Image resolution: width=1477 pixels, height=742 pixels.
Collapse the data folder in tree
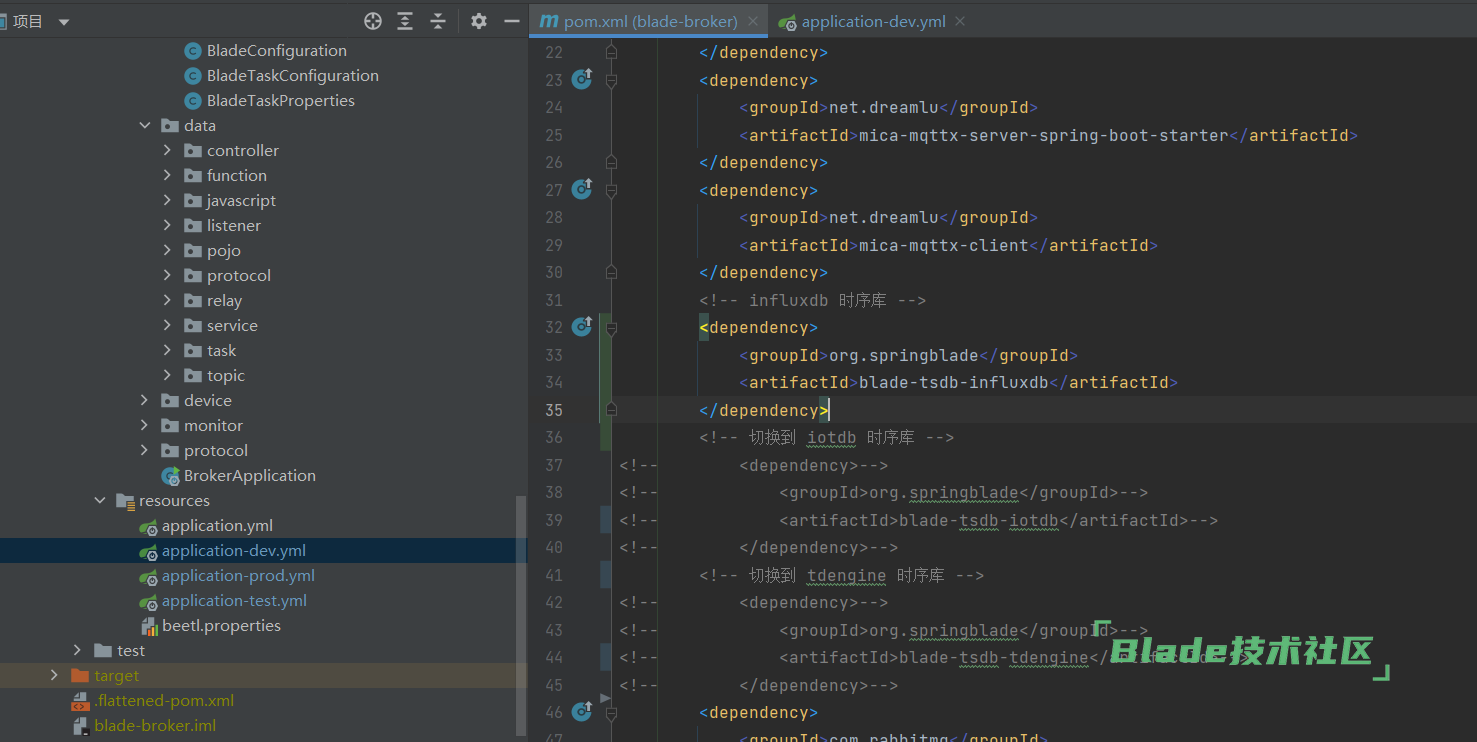pos(145,126)
